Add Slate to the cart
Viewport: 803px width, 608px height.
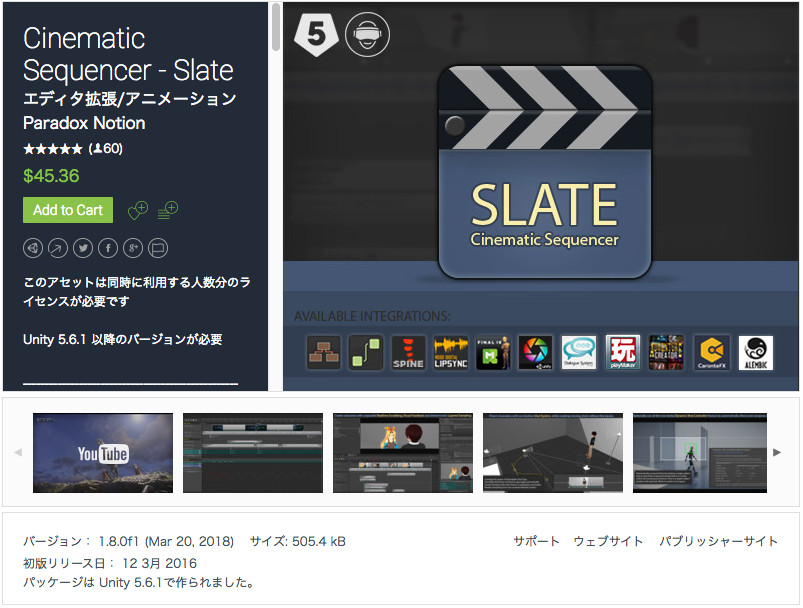68,210
